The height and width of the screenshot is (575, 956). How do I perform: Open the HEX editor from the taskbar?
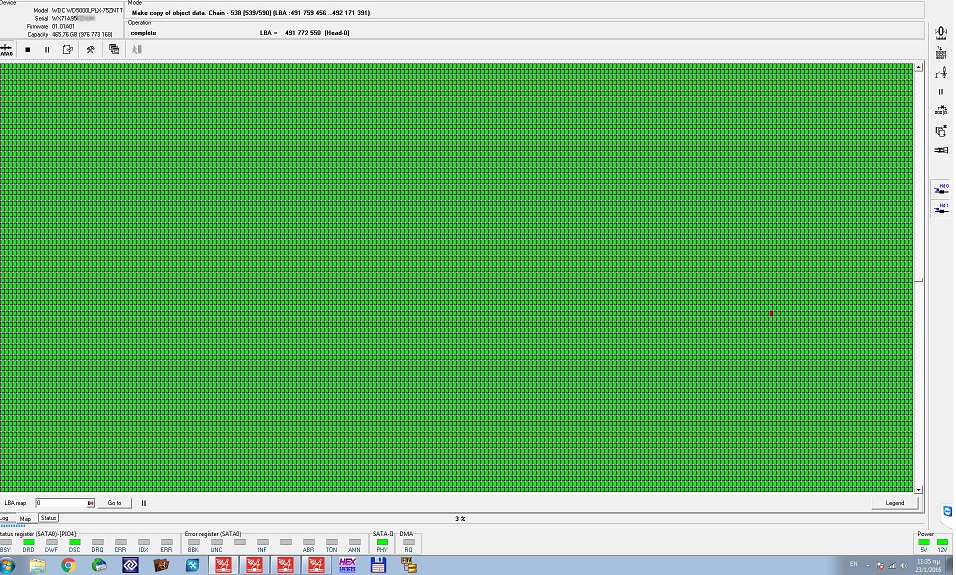point(347,565)
